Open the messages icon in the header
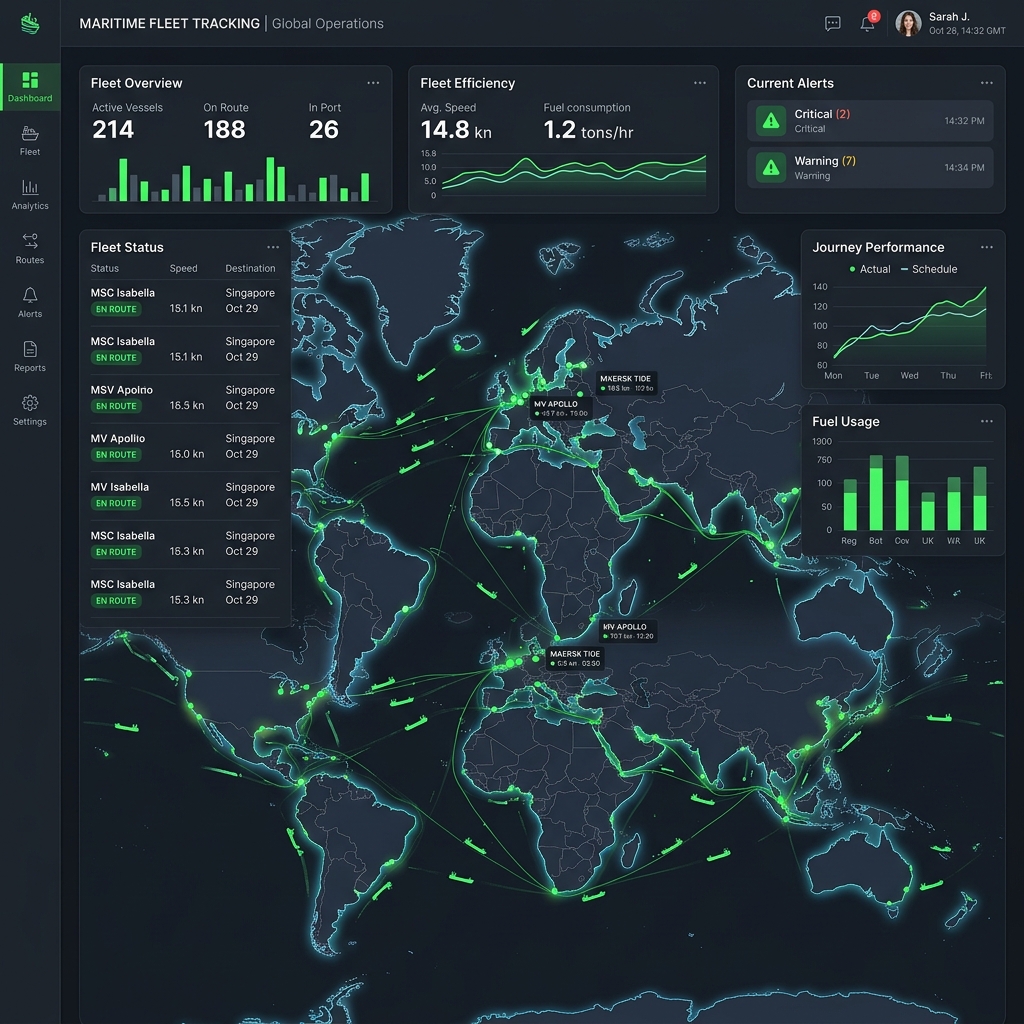Image resolution: width=1024 pixels, height=1024 pixels. (831, 22)
